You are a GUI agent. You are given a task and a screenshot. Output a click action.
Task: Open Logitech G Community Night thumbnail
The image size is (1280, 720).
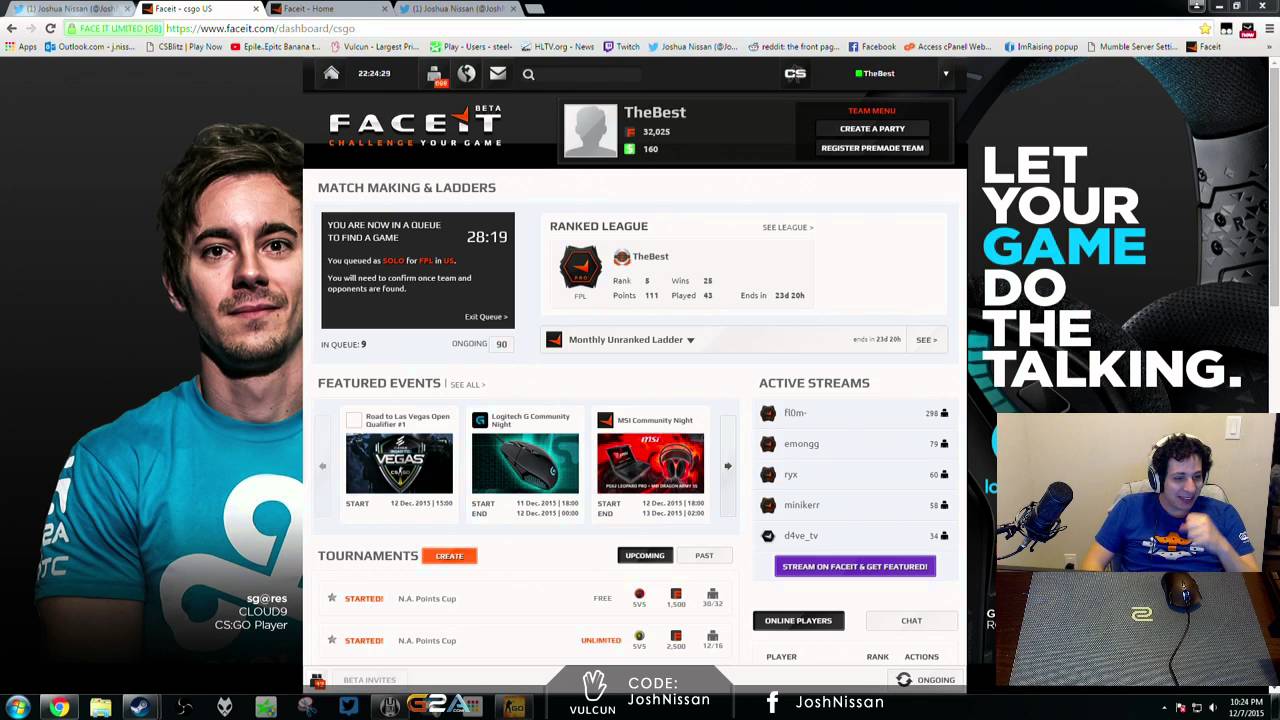click(525, 463)
